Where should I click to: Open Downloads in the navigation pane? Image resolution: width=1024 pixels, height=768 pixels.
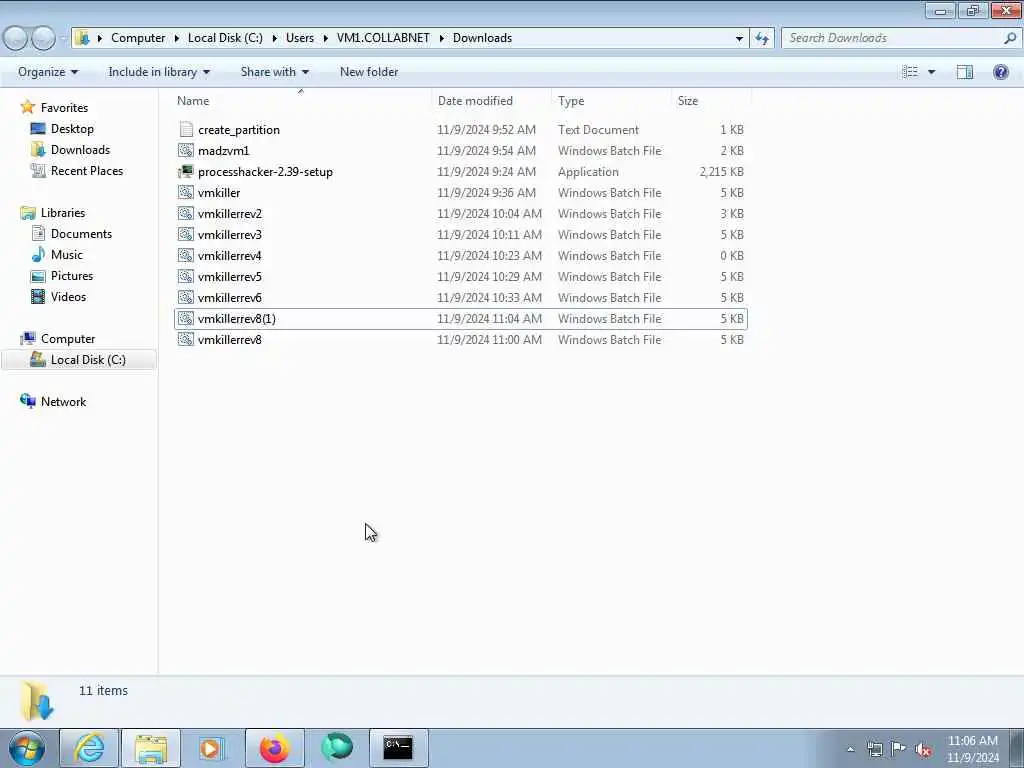click(x=80, y=150)
